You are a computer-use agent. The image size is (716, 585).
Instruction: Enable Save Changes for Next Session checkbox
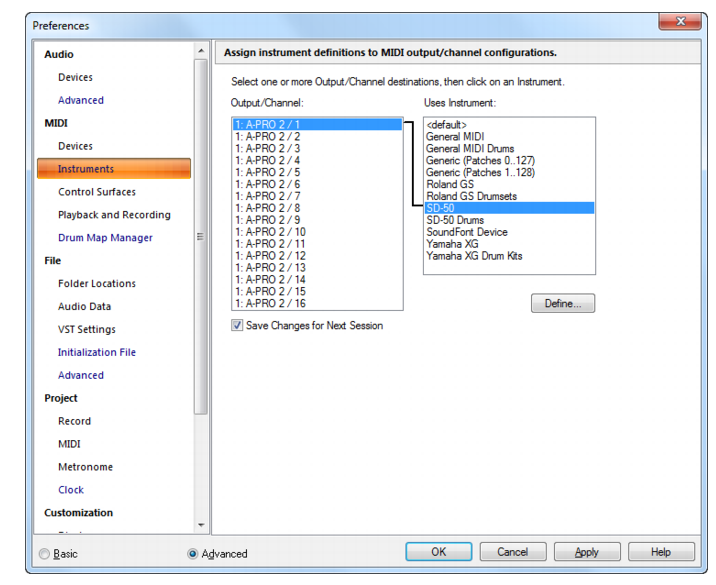click(x=237, y=325)
